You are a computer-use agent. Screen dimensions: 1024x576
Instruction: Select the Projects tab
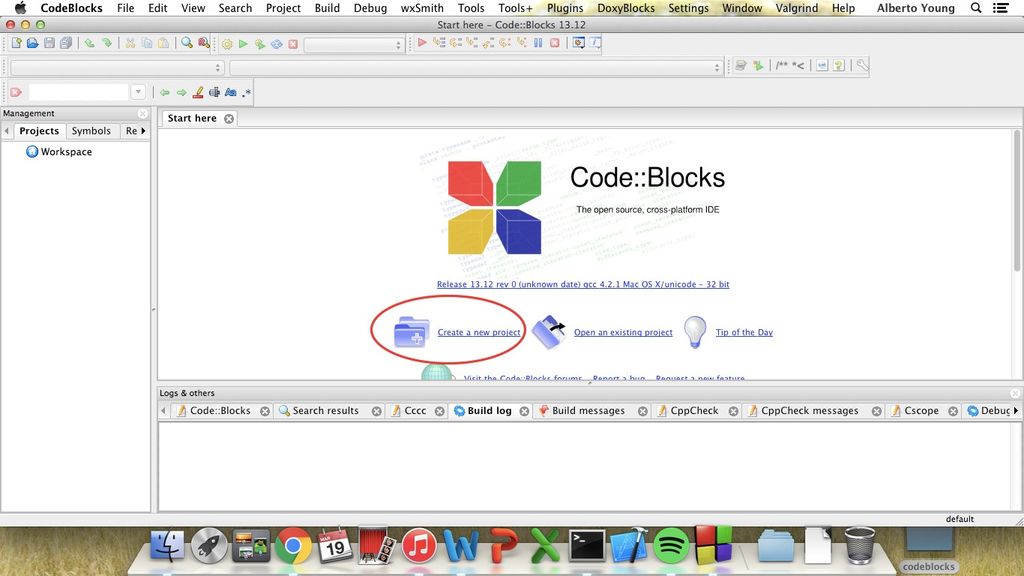pos(39,131)
